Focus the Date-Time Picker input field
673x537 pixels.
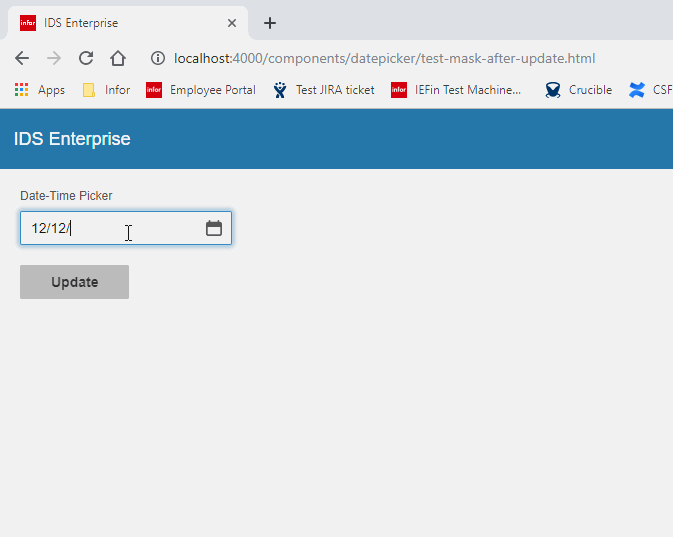[x=126, y=228]
